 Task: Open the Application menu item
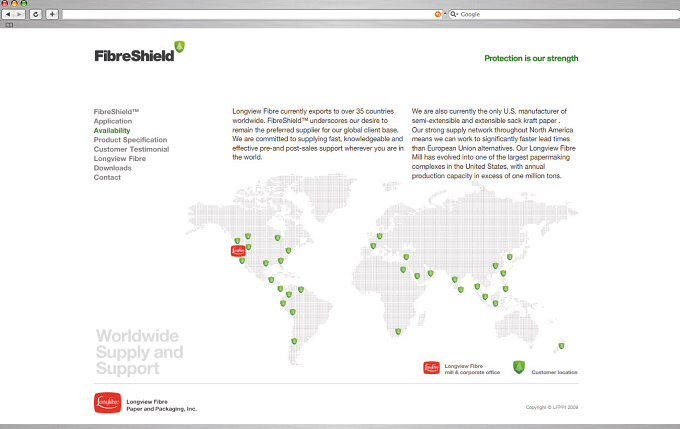(x=113, y=121)
